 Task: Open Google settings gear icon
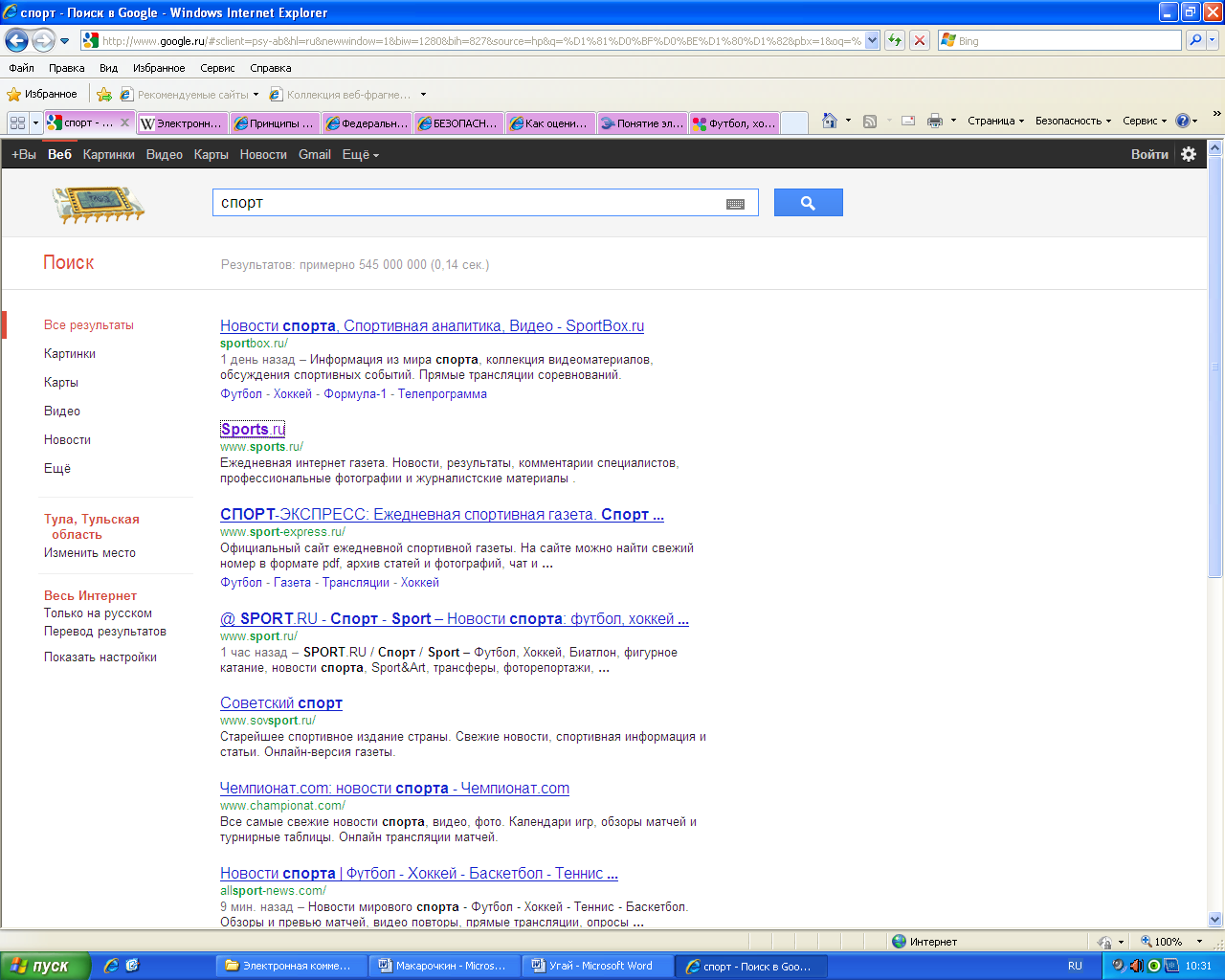click(1189, 154)
